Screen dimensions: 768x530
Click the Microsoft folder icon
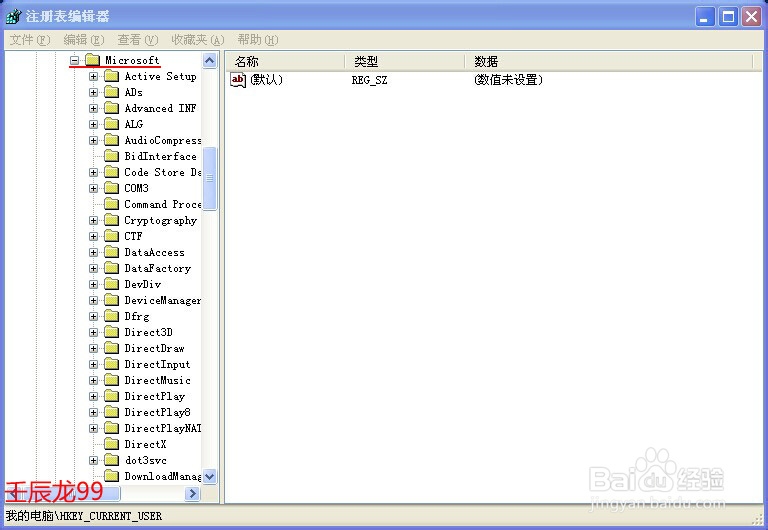(x=93, y=60)
